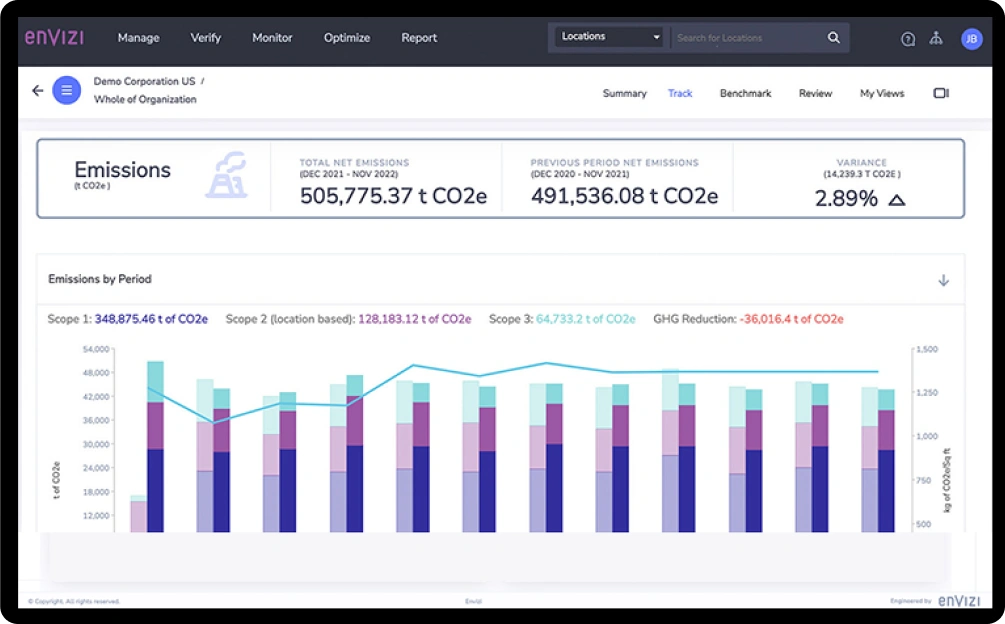
Task: Select the Track tab
Action: click(680, 94)
